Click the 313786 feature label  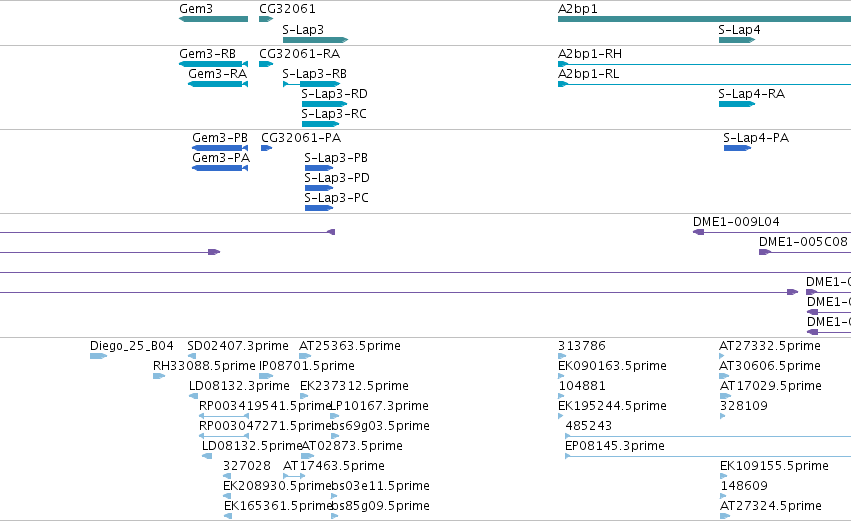point(582,346)
